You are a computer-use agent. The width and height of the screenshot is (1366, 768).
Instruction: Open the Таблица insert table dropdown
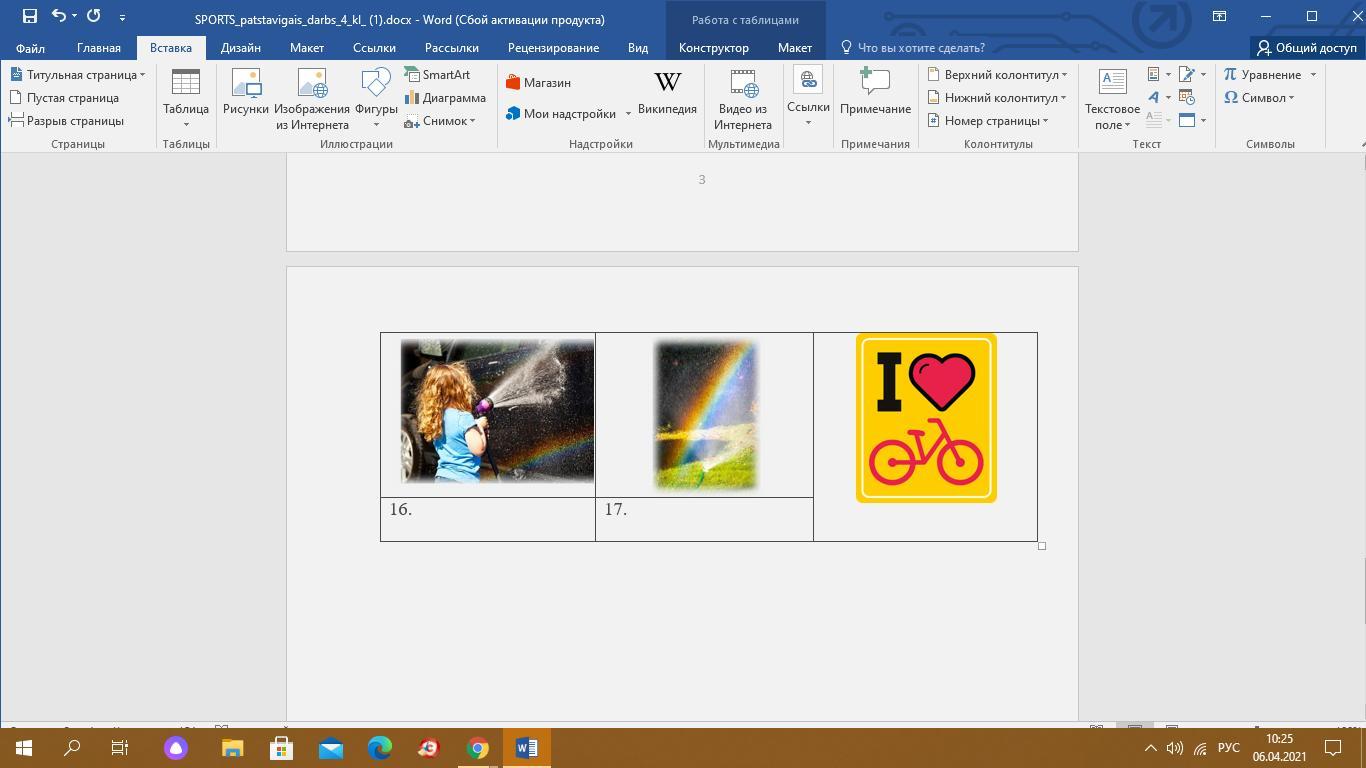pos(186,98)
